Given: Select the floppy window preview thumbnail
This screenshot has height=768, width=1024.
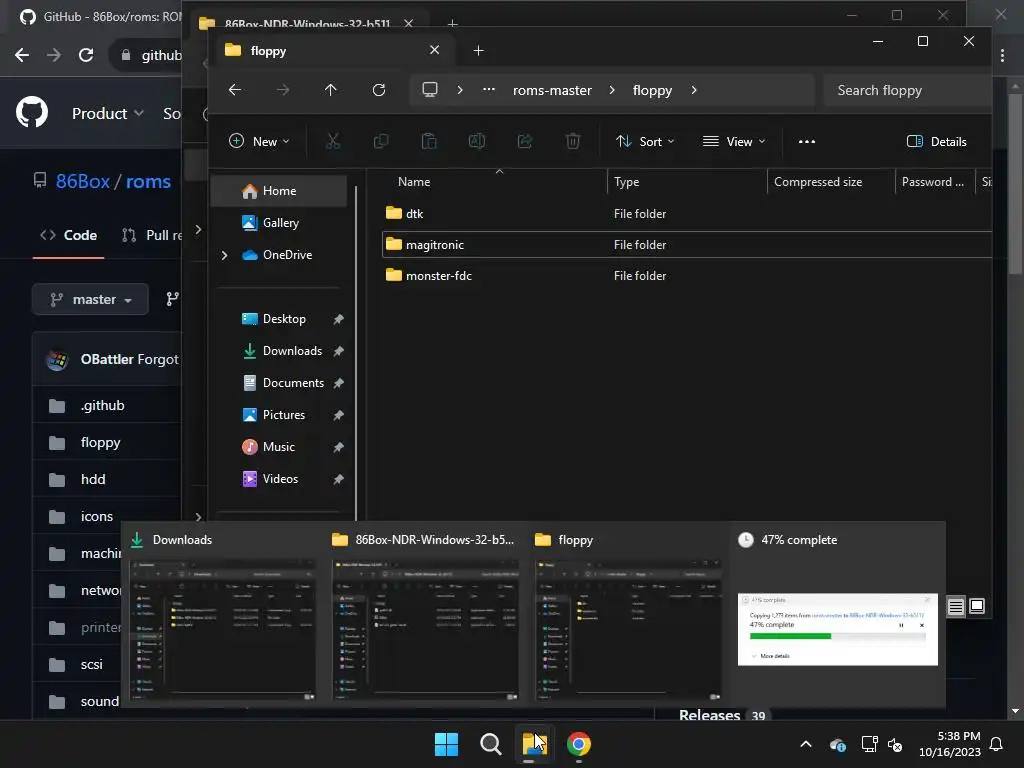Looking at the screenshot, I should (x=628, y=630).
